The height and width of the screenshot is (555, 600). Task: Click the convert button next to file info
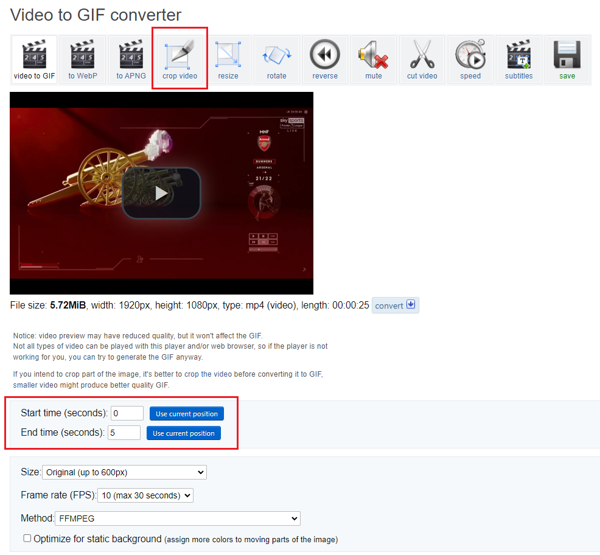pos(395,305)
